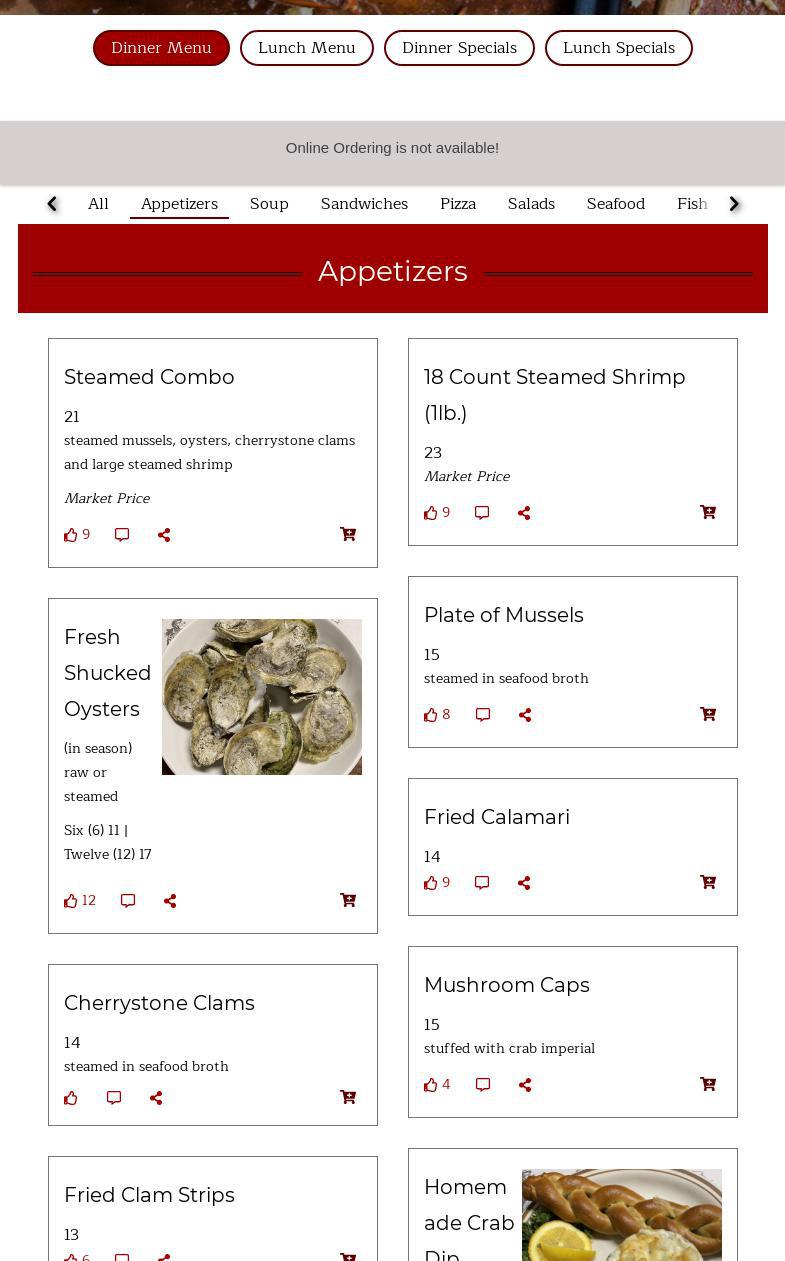Share the 18 Count Steamed Shrimp item
The height and width of the screenshot is (1261, 785).
coord(524,513)
